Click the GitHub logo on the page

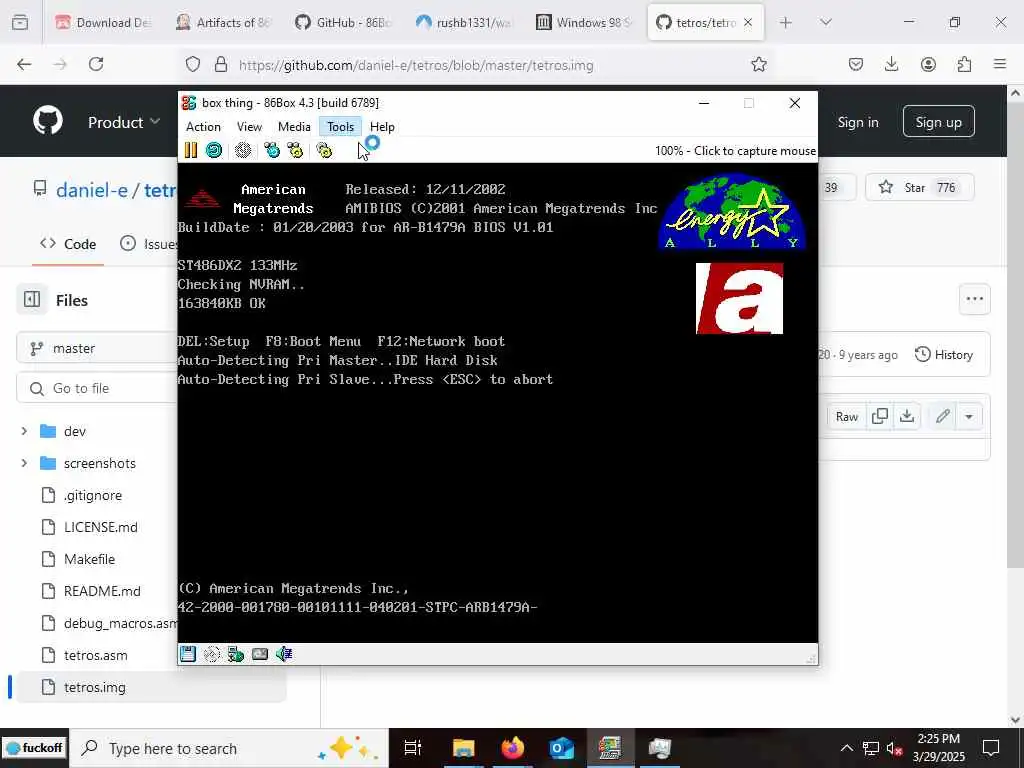[48, 121]
